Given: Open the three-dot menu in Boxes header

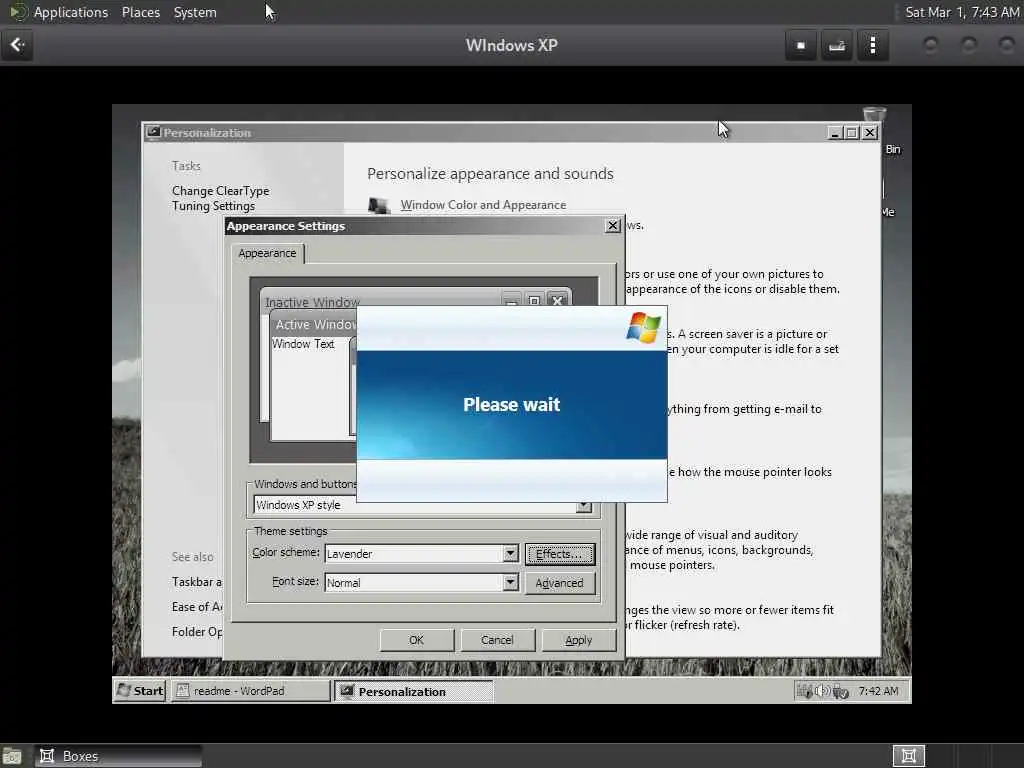Looking at the screenshot, I should coord(873,46).
